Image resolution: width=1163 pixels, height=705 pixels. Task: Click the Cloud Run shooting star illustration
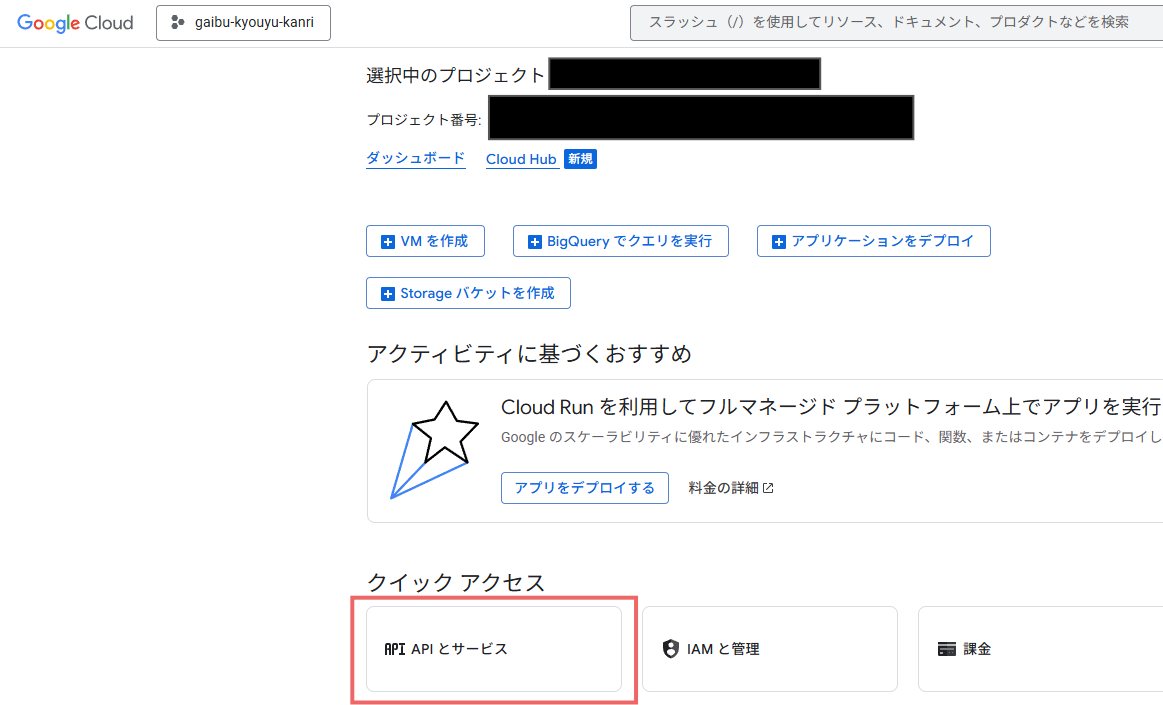click(428, 449)
